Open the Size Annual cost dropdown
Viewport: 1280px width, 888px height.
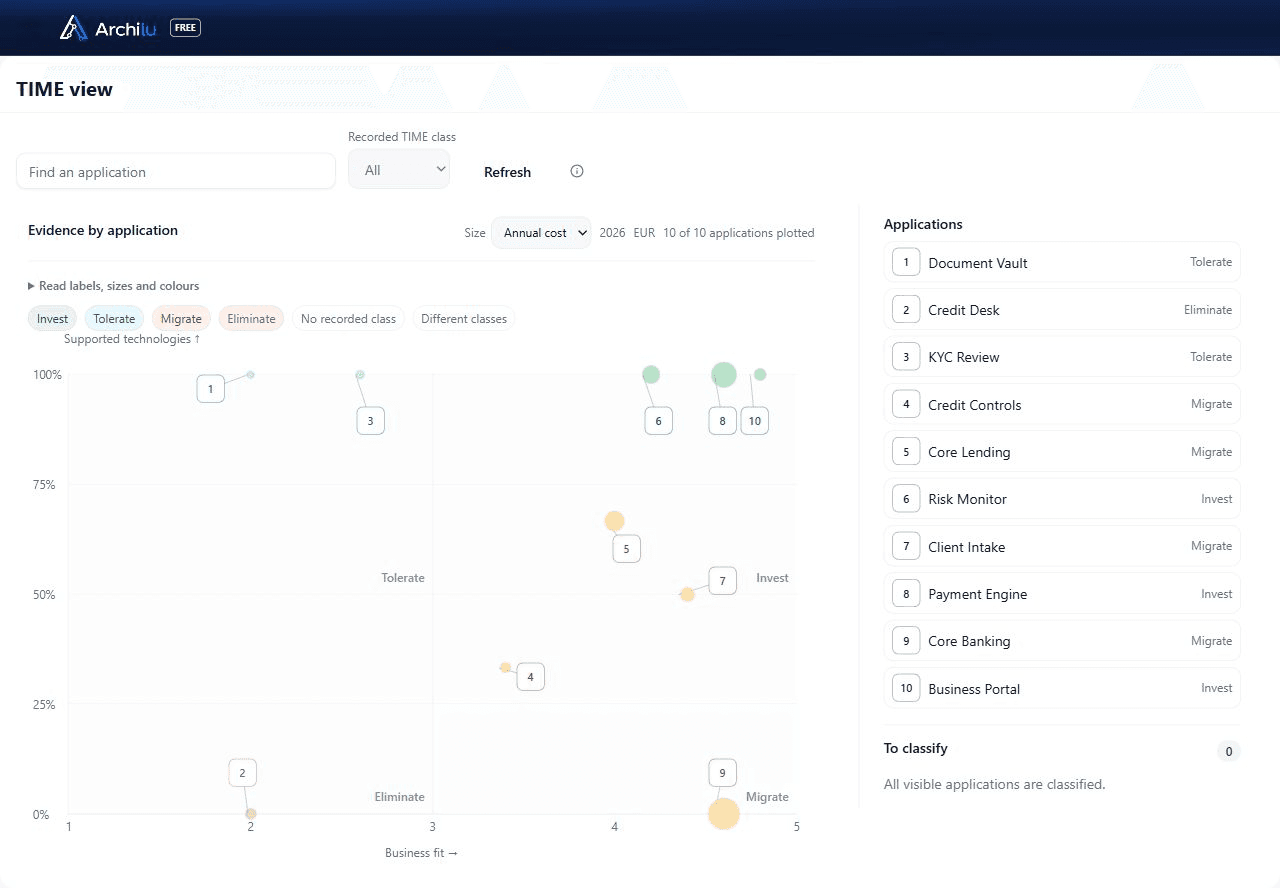tap(541, 233)
